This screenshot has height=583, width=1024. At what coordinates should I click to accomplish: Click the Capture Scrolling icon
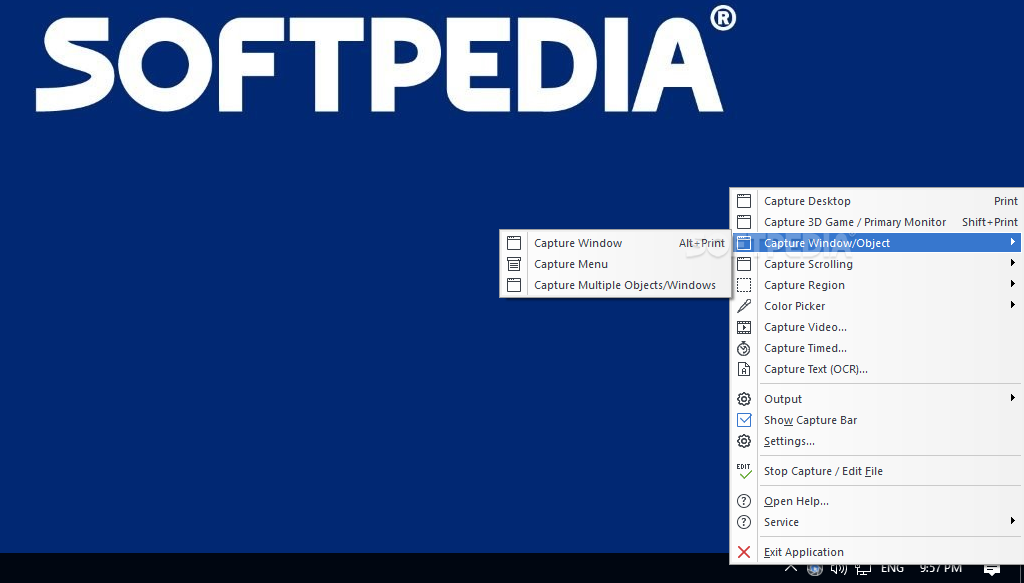tap(744, 264)
